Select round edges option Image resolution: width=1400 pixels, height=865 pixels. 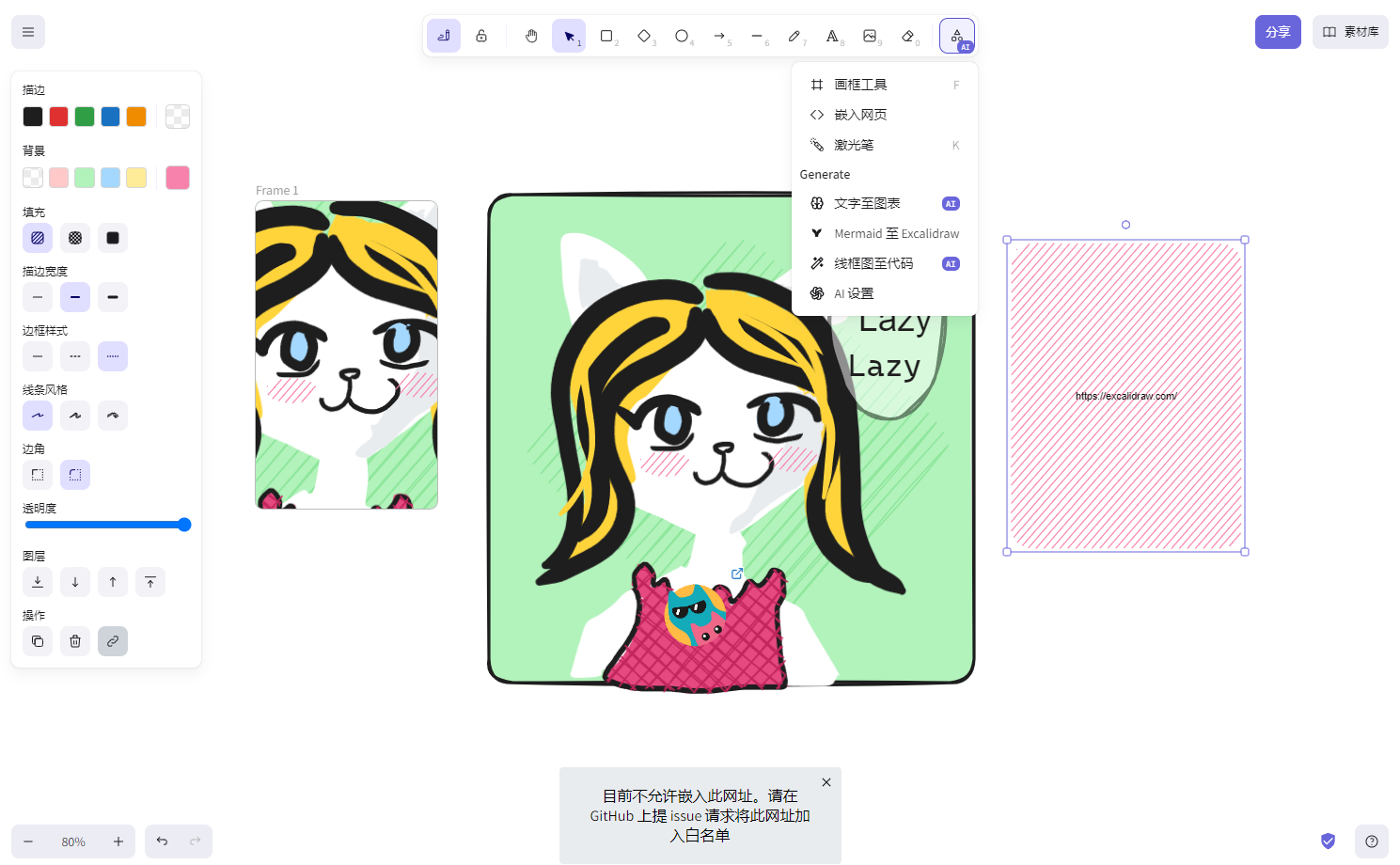point(75,475)
